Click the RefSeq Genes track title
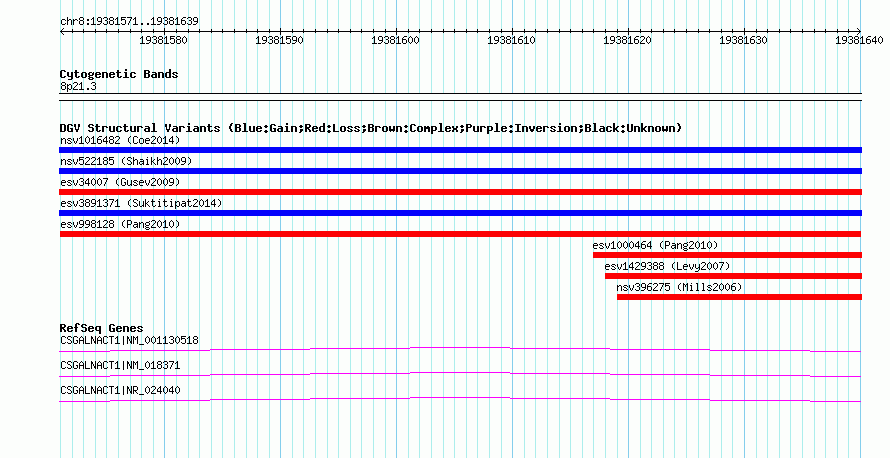Image resolution: width=890 pixels, height=458 pixels. (x=101, y=328)
